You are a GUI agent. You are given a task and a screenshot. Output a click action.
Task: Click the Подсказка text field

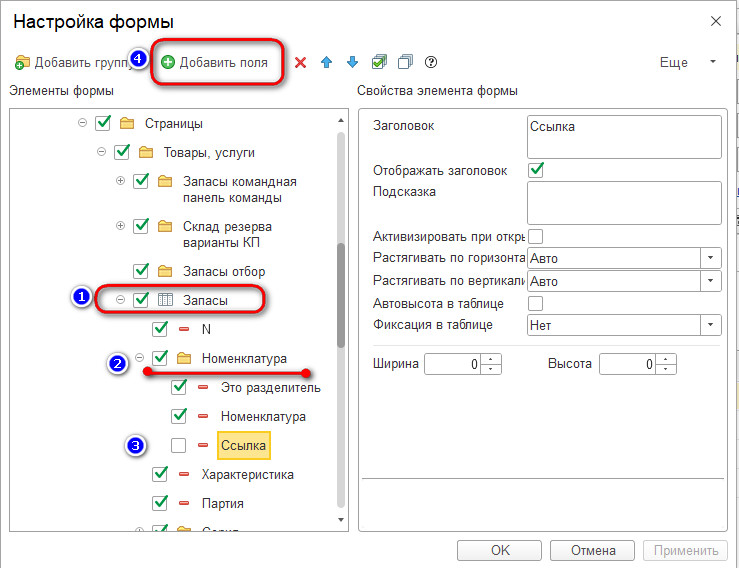tap(624, 203)
